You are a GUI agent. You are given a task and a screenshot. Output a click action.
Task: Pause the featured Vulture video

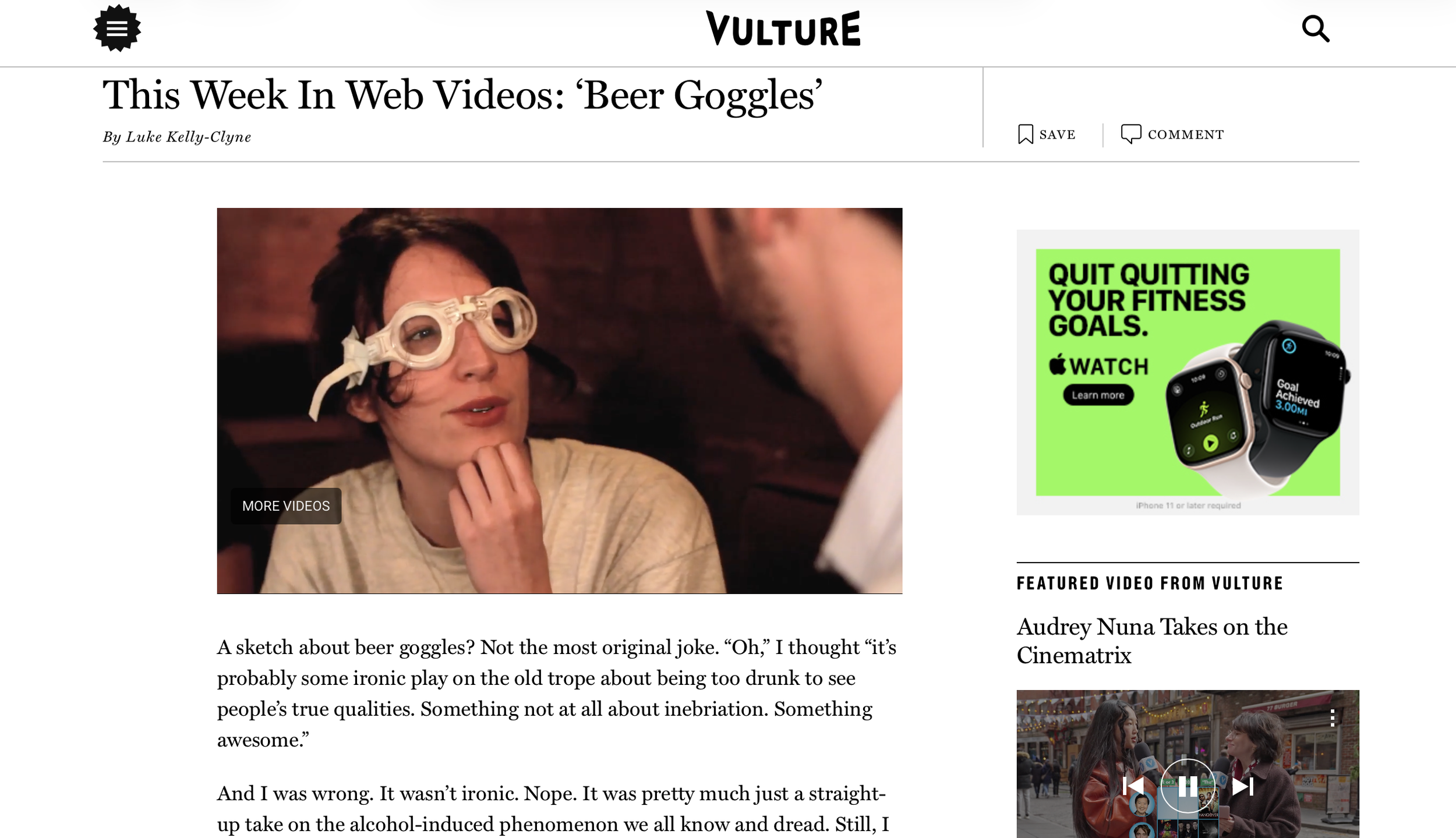1188,786
